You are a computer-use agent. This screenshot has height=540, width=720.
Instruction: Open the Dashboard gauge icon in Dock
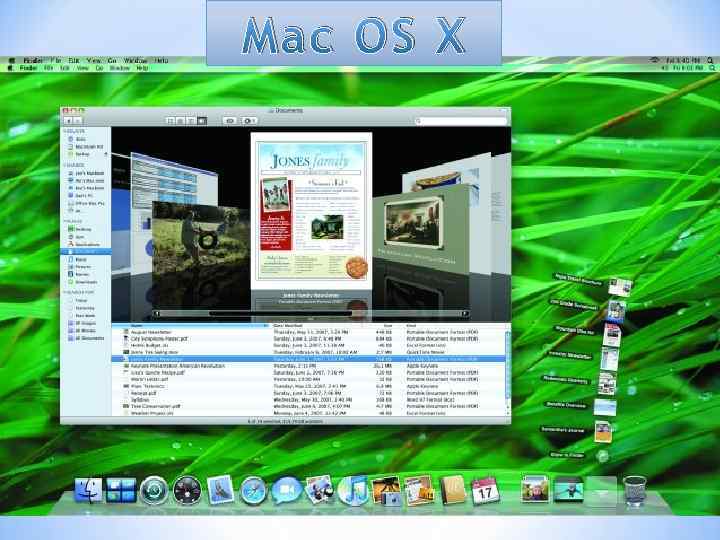click(x=187, y=490)
